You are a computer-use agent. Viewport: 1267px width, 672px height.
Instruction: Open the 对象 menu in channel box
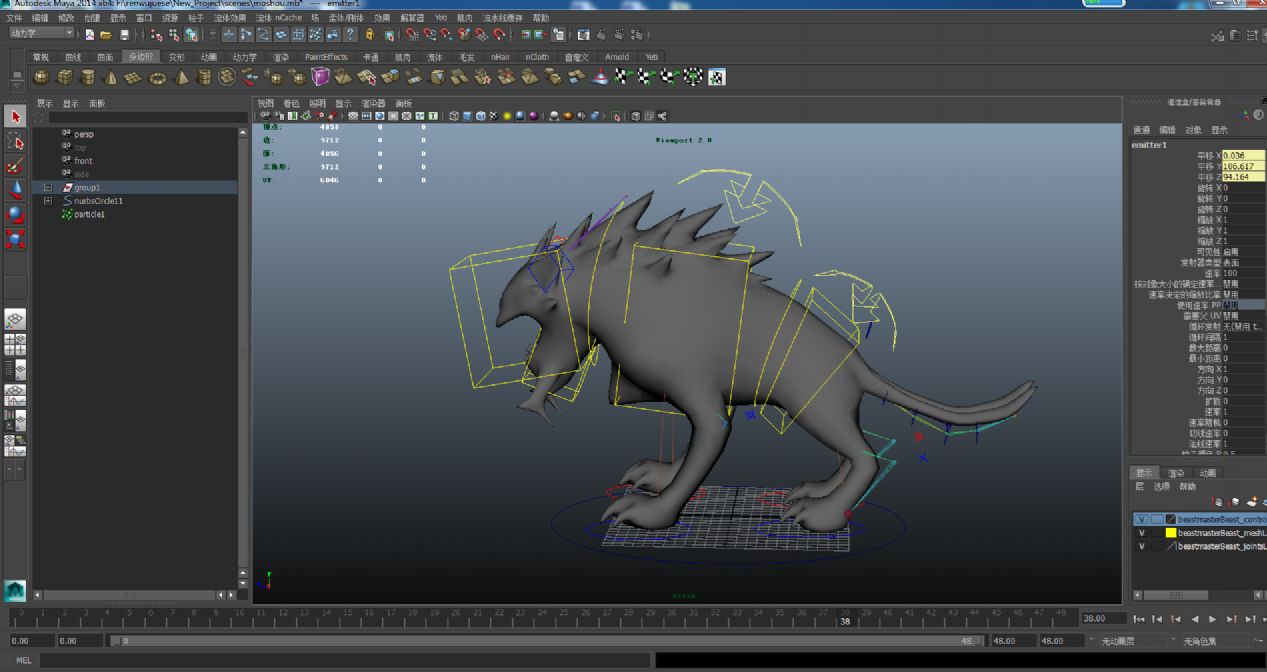pos(1194,130)
